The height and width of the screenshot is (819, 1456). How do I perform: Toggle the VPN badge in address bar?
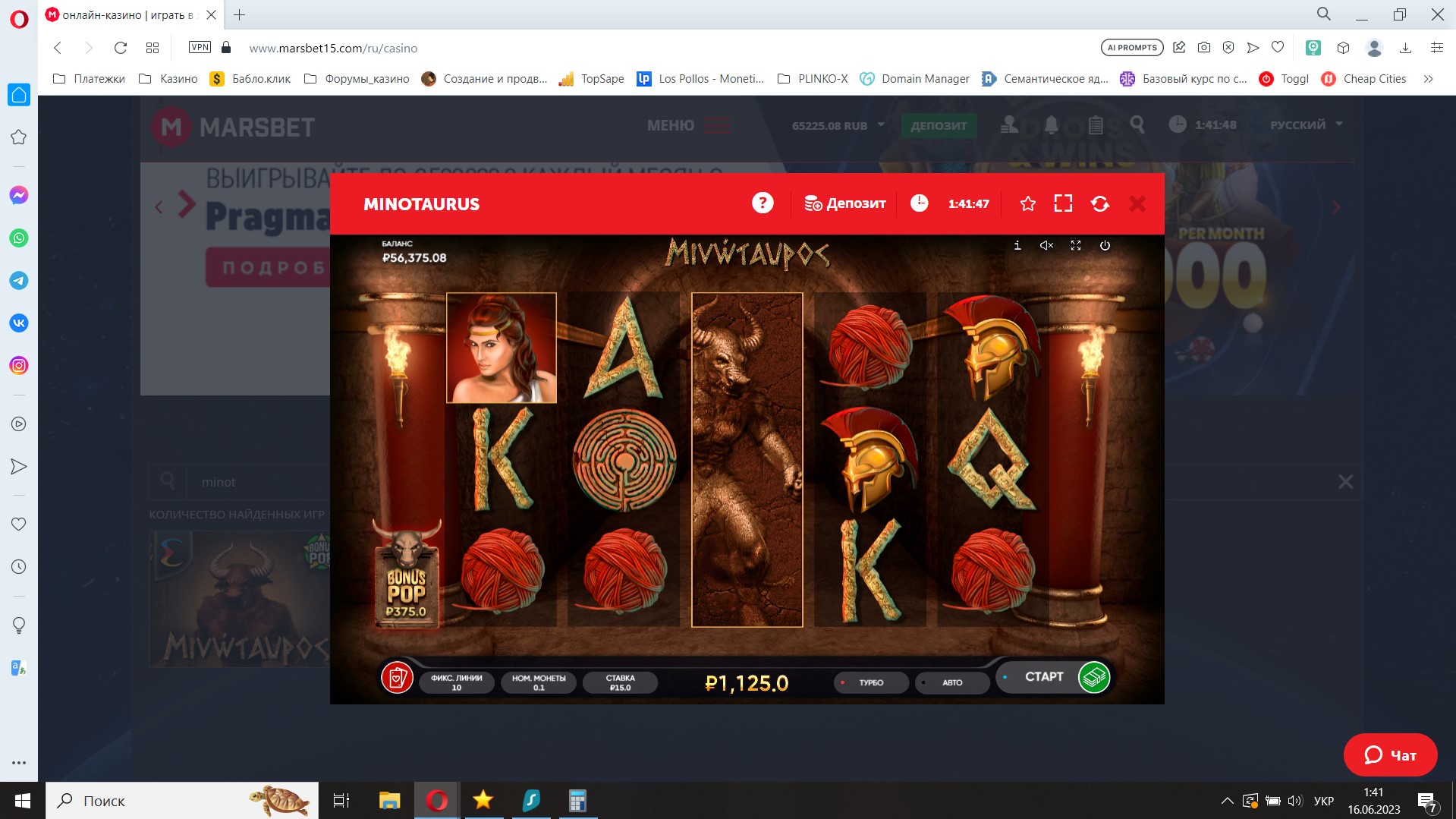tap(200, 47)
